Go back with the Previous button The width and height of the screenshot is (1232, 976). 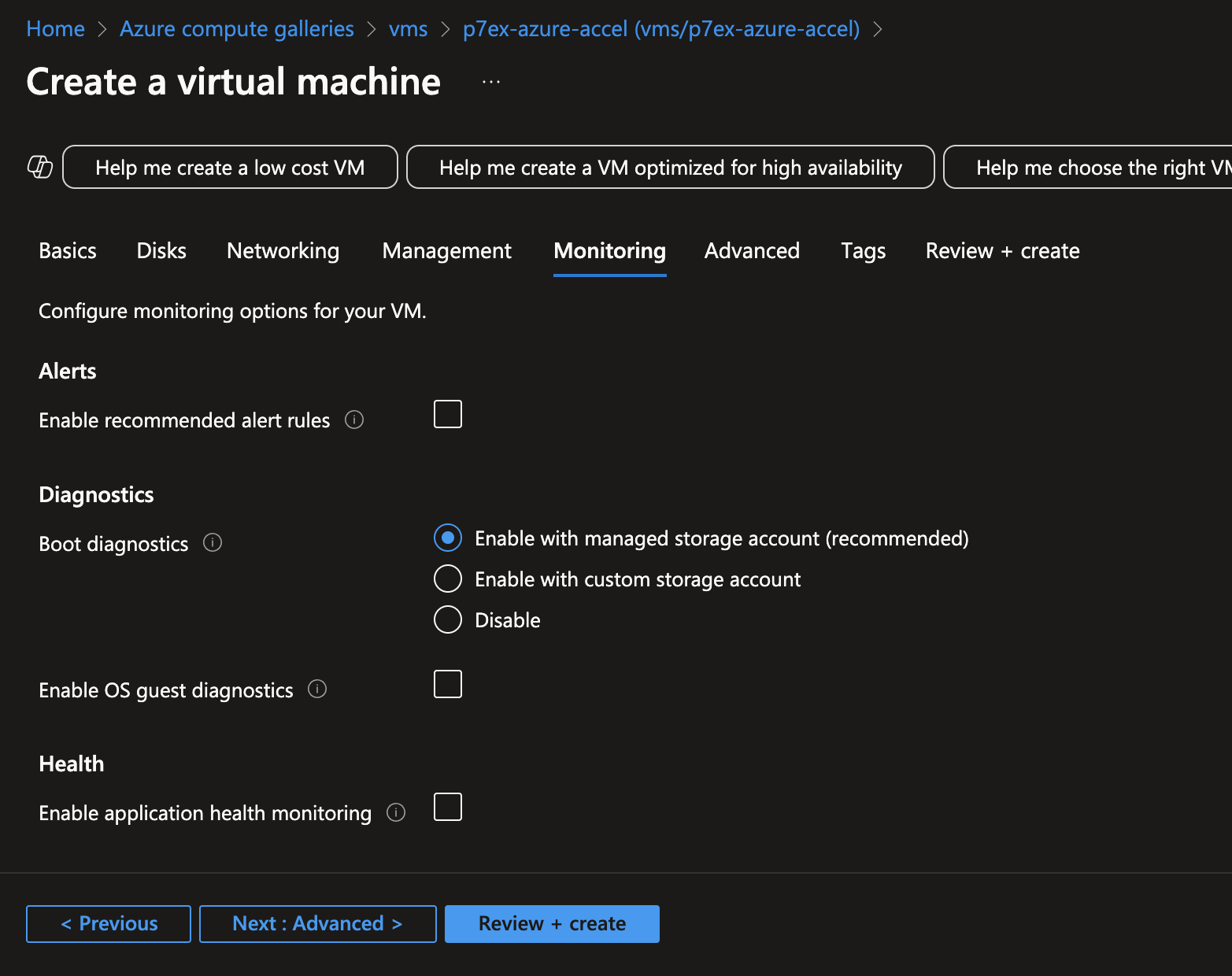pyautogui.click(x=109, y=923)
